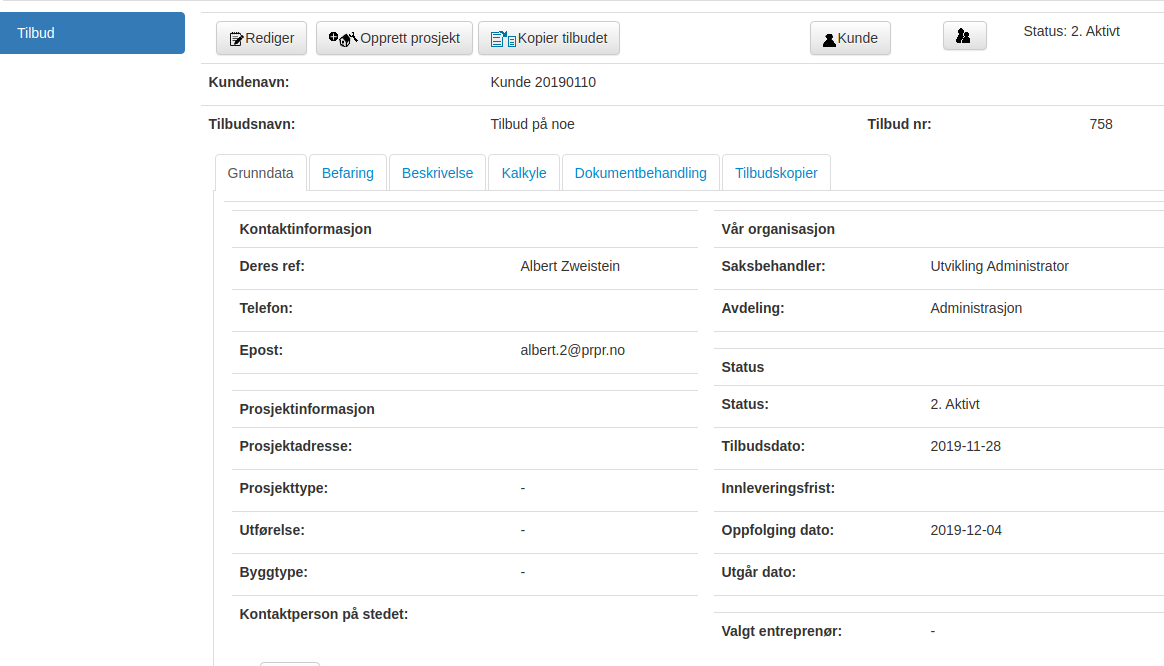Open the Befaring tab
The image size is (1164, 666).
click(x=347, y=173)
